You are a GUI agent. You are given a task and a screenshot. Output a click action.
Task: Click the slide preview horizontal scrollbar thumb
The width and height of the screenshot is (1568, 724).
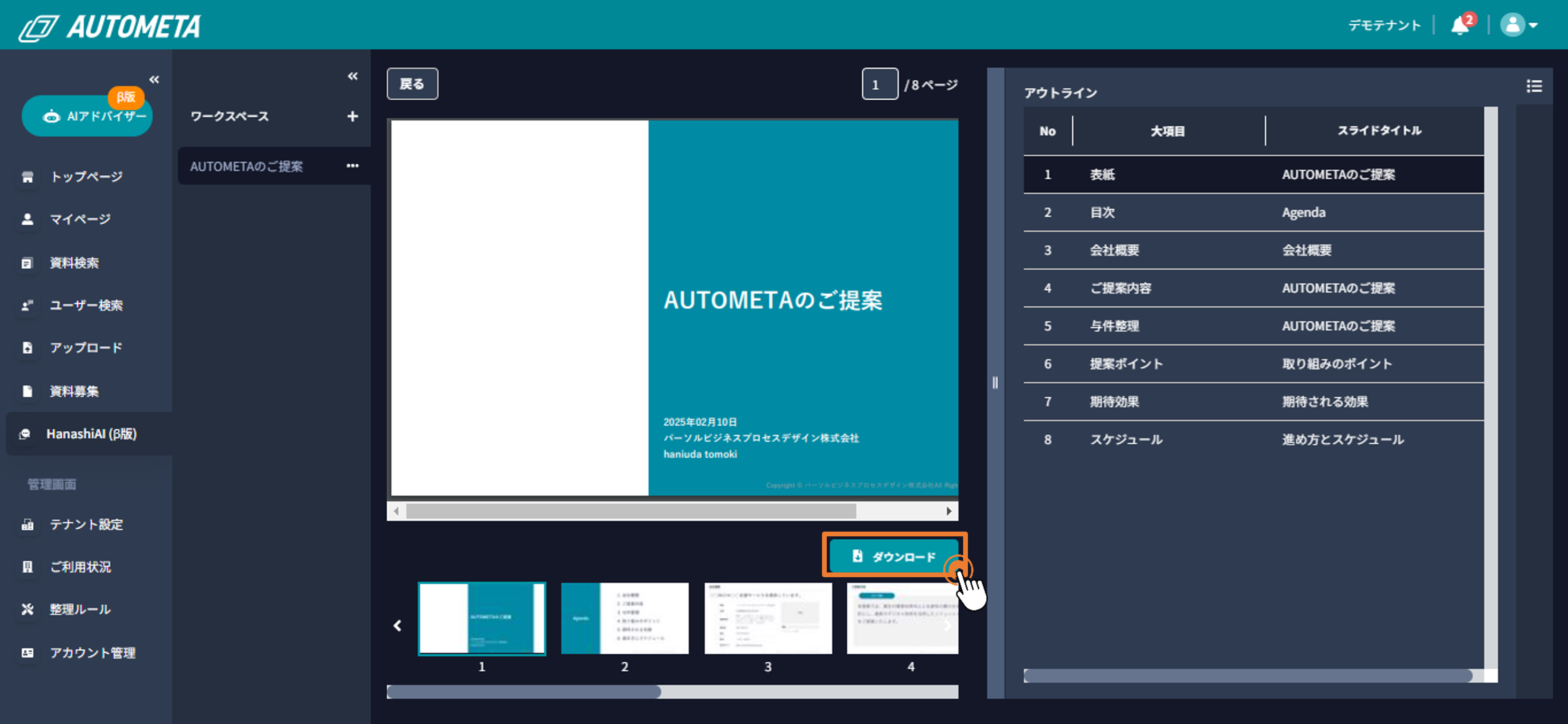pos(631,511)
